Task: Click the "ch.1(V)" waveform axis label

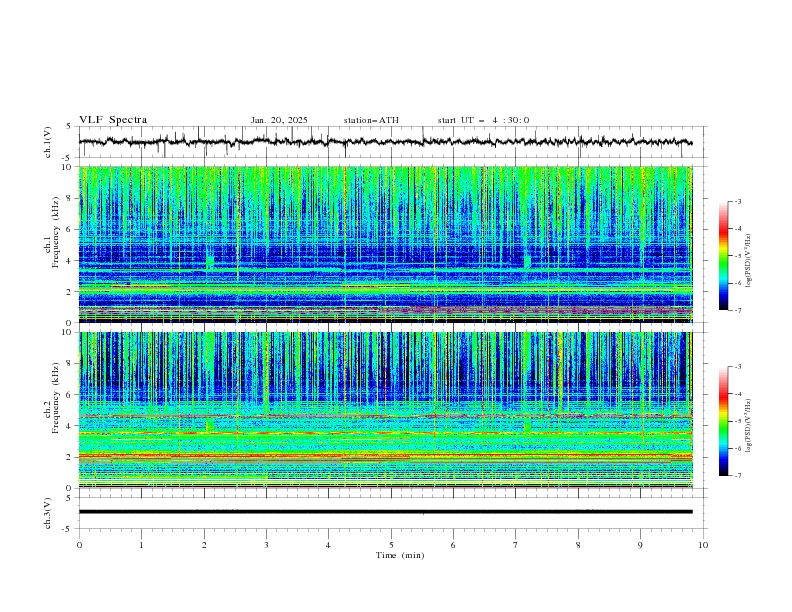Action: pos(48,142)
